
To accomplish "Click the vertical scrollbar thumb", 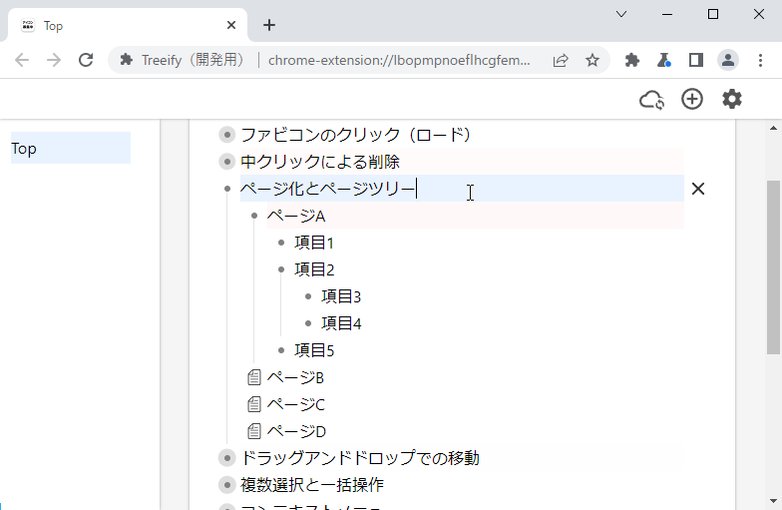I will (x=773, y=268).
